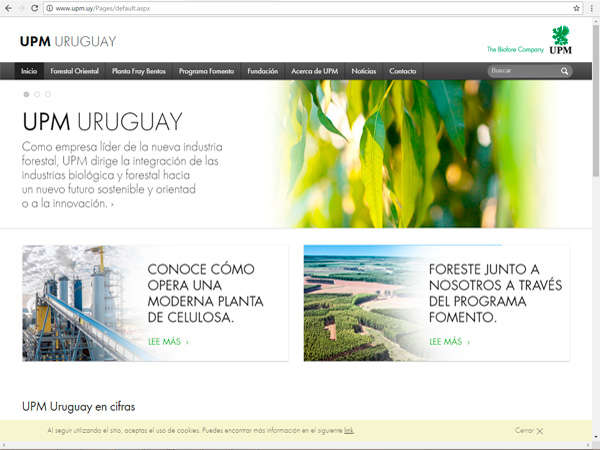Expand Acerca de UPM menu
Image resolution: width=600 pixels, height=450 pixels.
314,72
